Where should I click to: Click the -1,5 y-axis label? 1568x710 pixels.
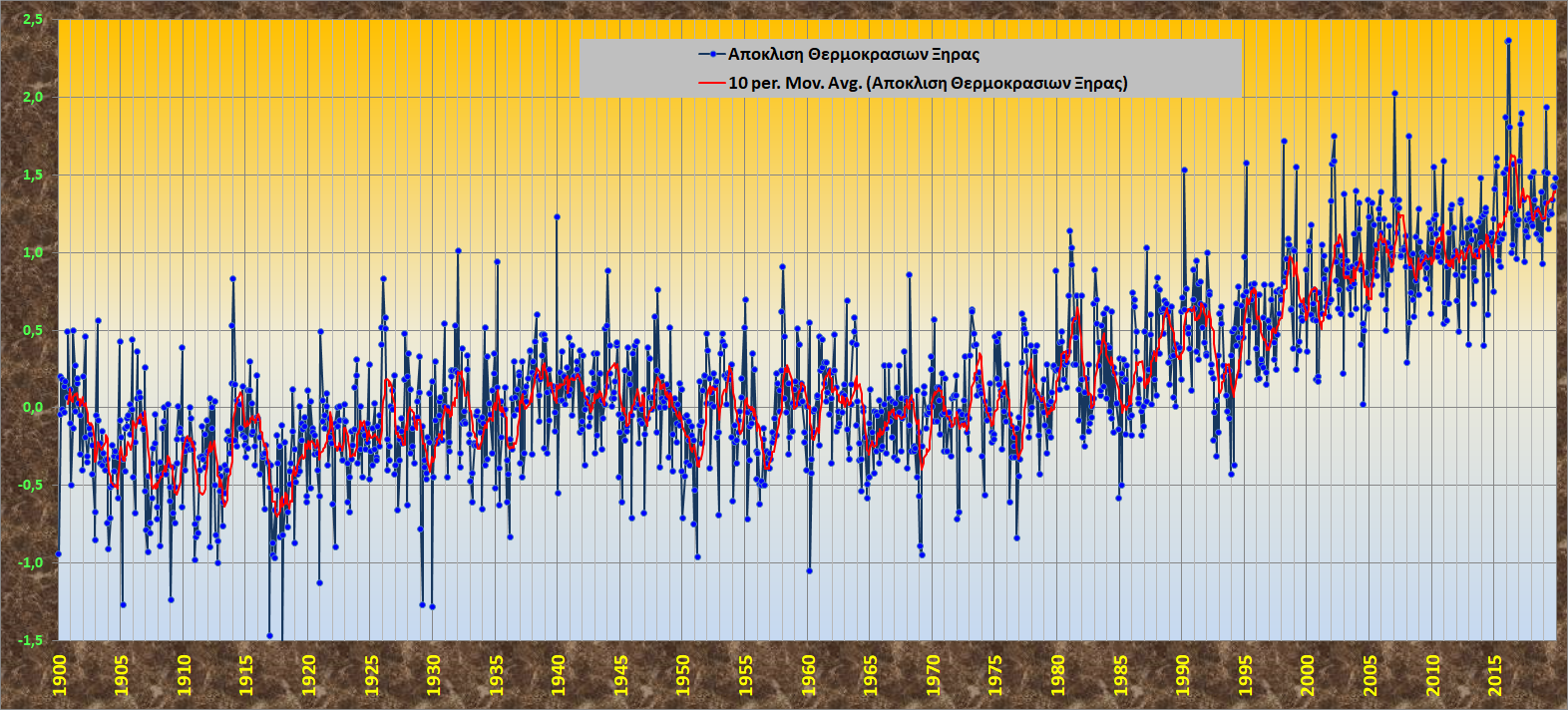[x=31, y=640]
